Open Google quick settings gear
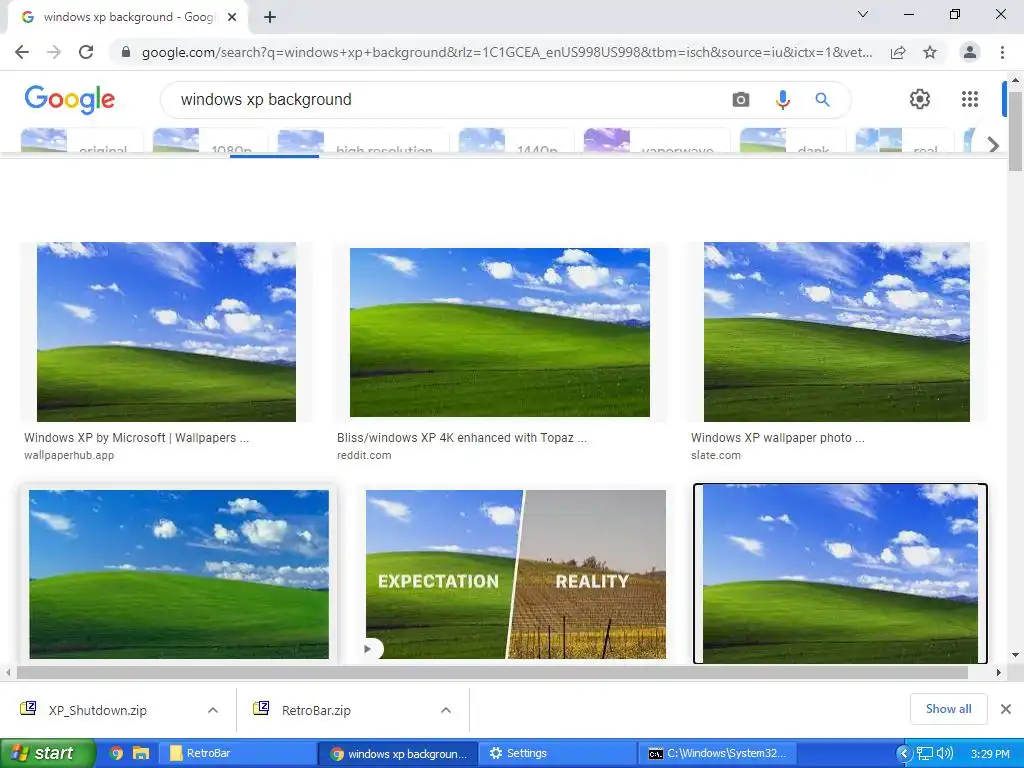Viewport: 1024px width, 768px height. pyautogui.click(x=920, y=99)
